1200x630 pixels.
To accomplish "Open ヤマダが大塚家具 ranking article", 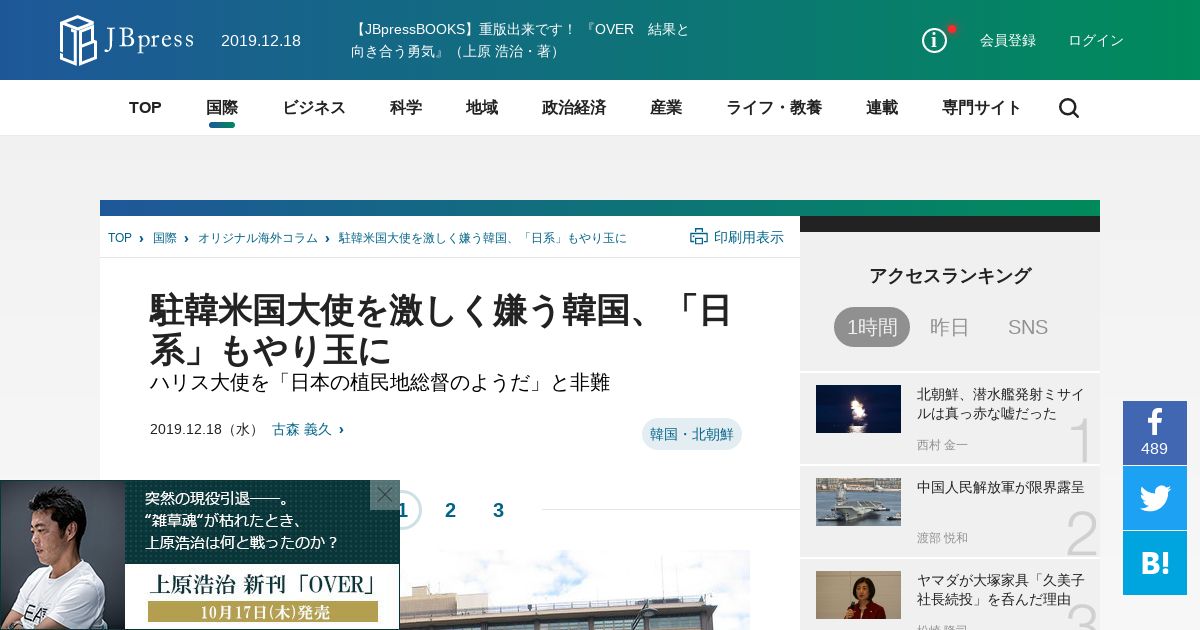I will pyautogui.click(x=1001, y=589).
